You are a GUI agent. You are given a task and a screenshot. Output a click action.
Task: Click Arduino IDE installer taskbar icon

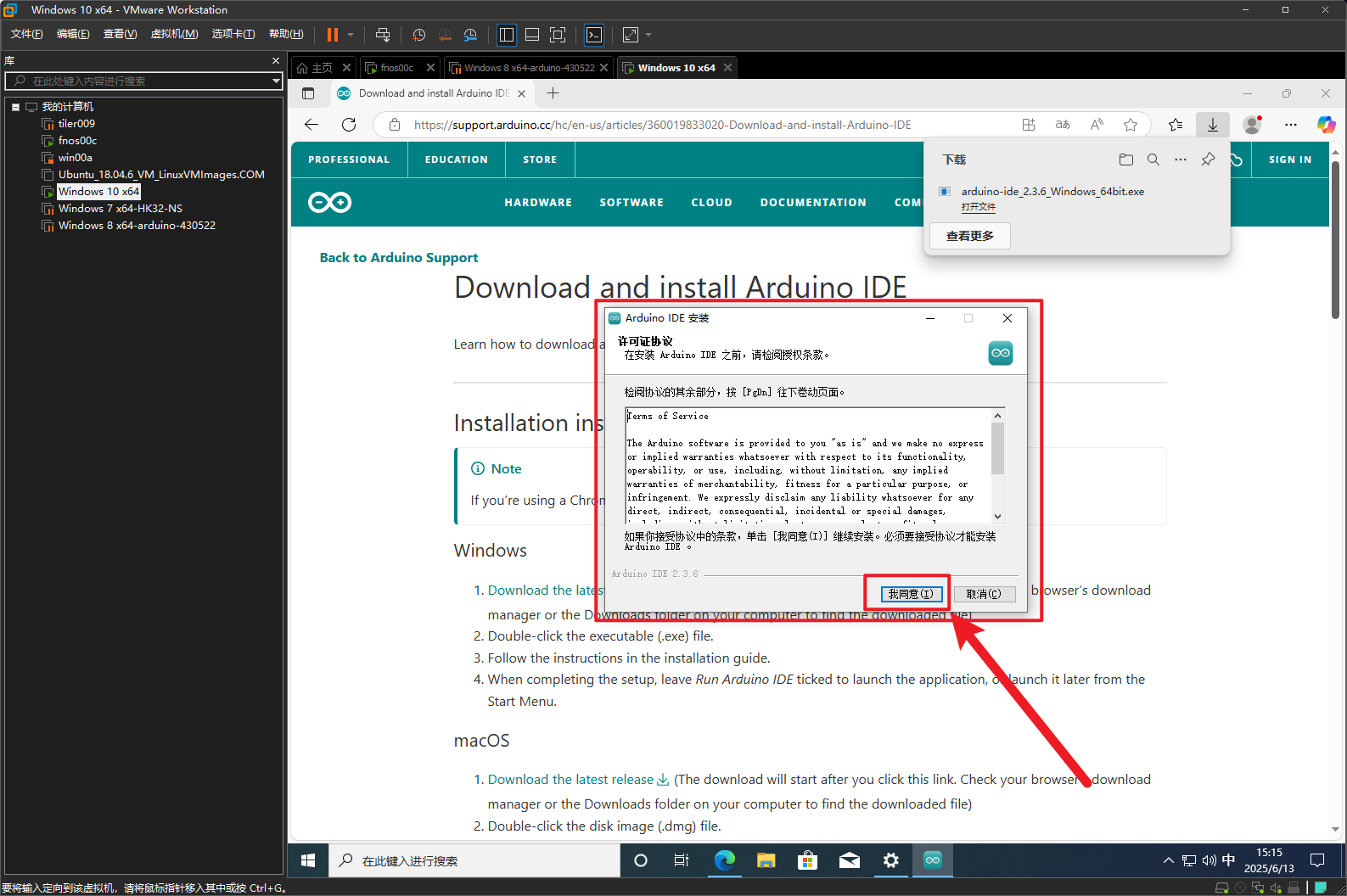(933, 860)
